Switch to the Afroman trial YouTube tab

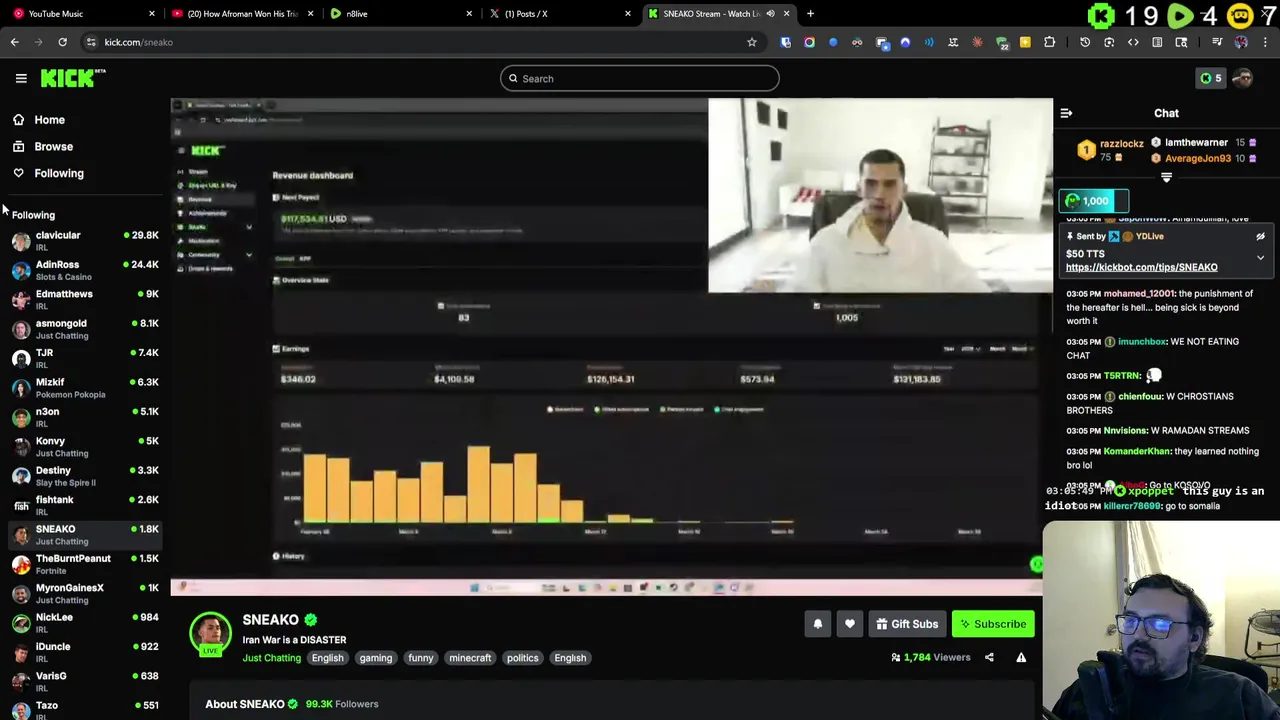click(x=242, y=13)
